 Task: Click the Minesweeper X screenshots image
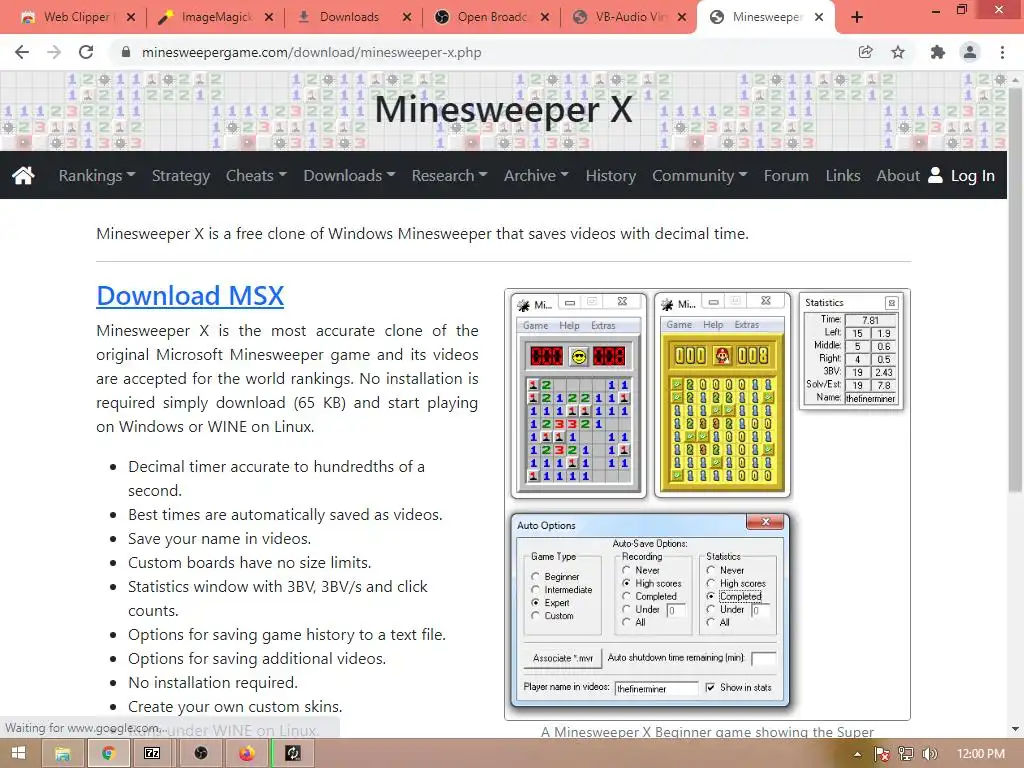coord(707,504)
